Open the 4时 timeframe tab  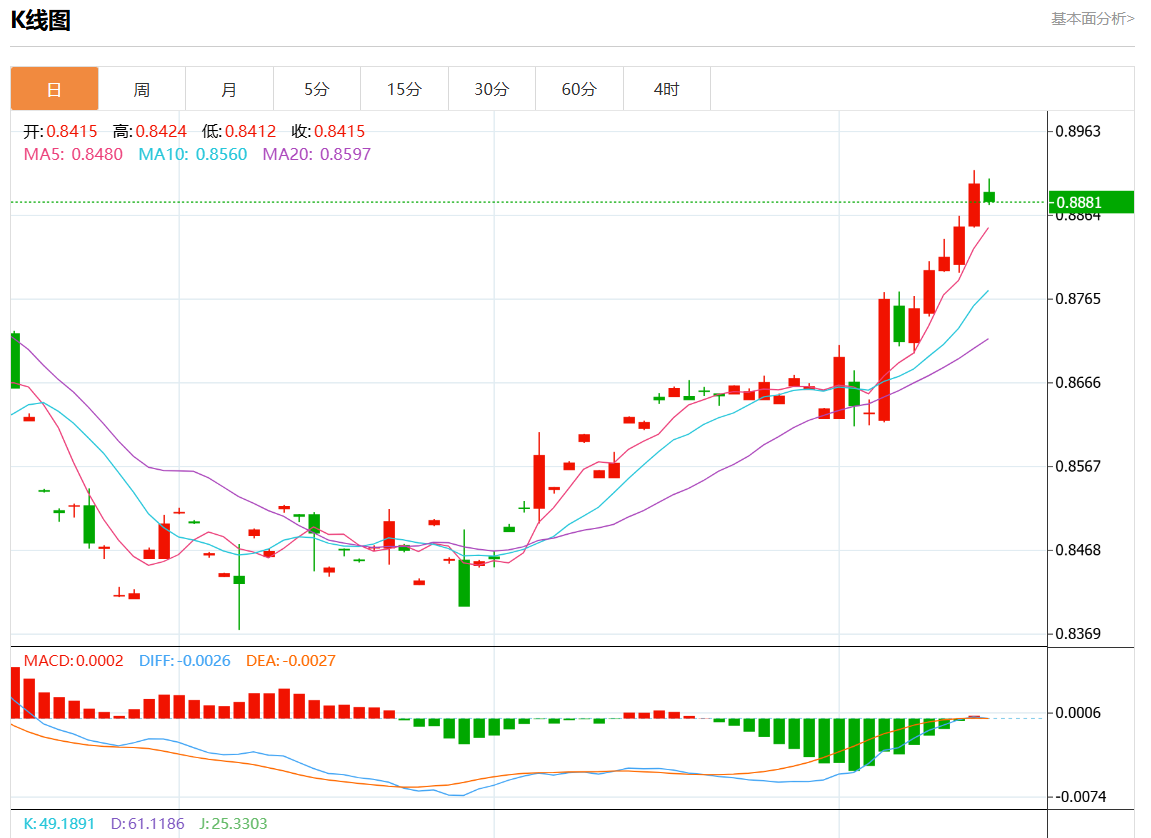[667, 89]
